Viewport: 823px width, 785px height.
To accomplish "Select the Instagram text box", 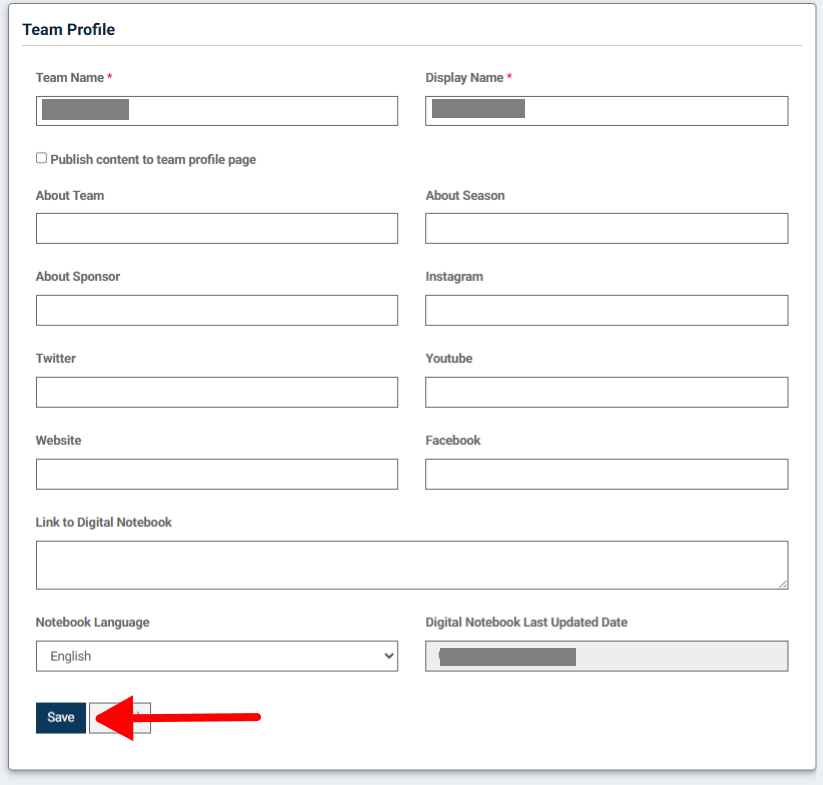I will (x=607, y=310).
